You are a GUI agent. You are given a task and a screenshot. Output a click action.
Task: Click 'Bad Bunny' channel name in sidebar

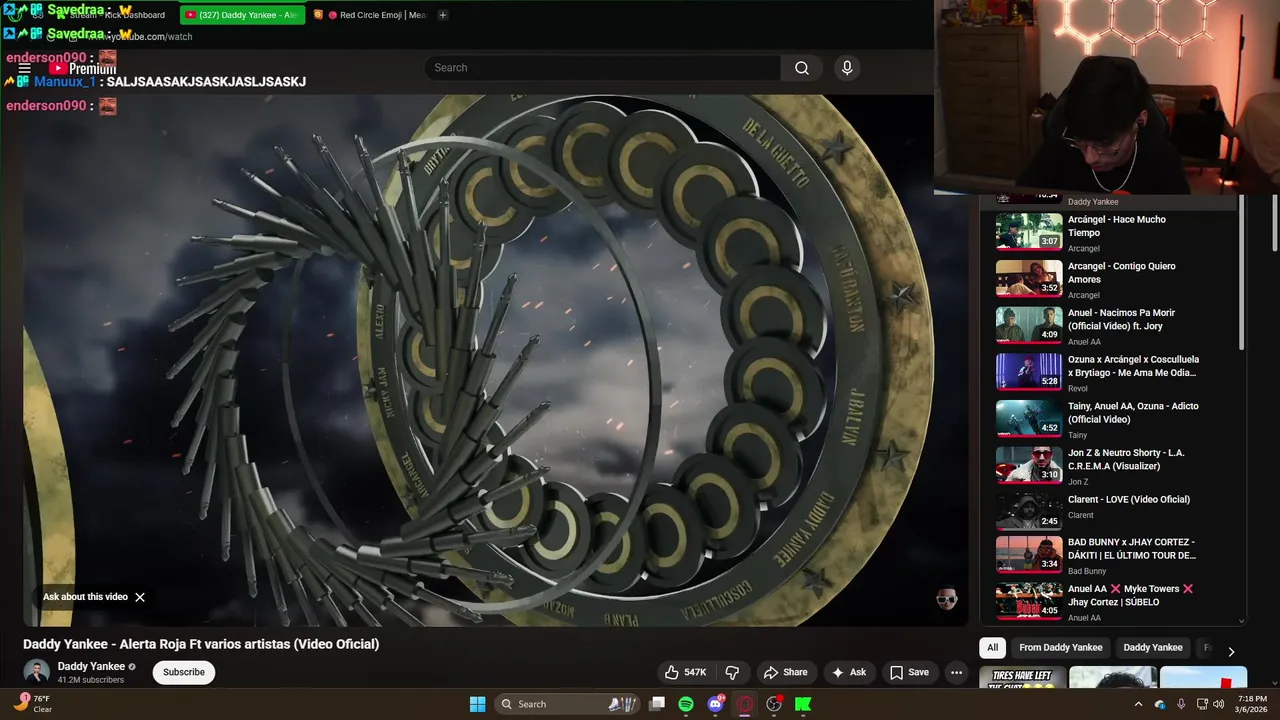coord(1087,571)
